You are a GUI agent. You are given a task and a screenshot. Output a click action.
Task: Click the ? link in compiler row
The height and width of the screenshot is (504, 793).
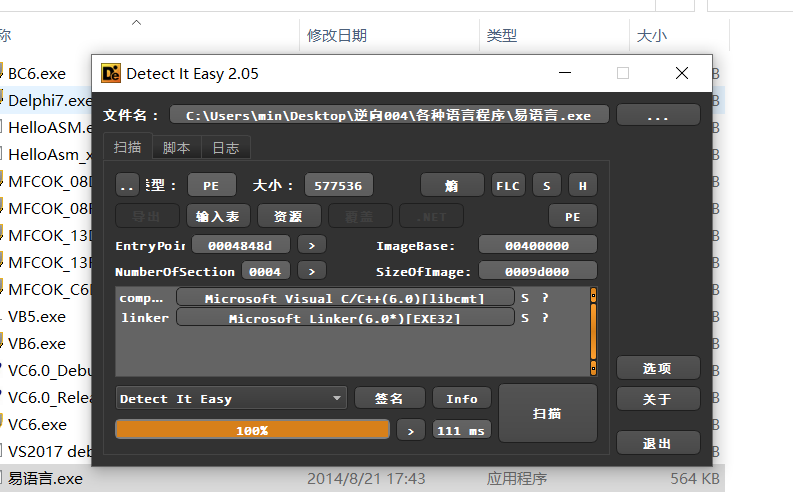pyautogui.click(x=545, y=298)
